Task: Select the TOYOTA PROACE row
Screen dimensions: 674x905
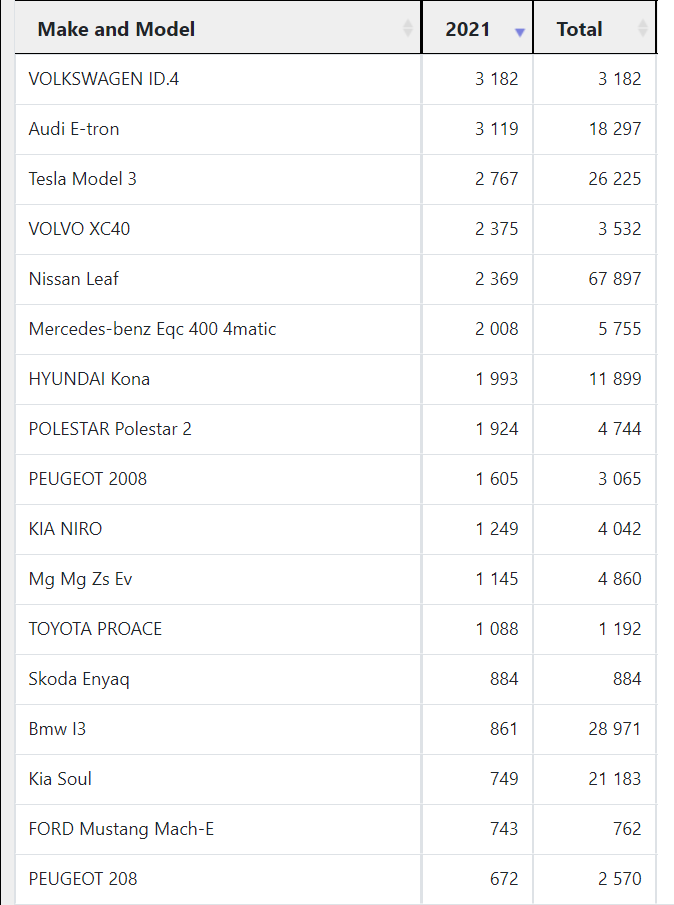Action: click(336, 629)
